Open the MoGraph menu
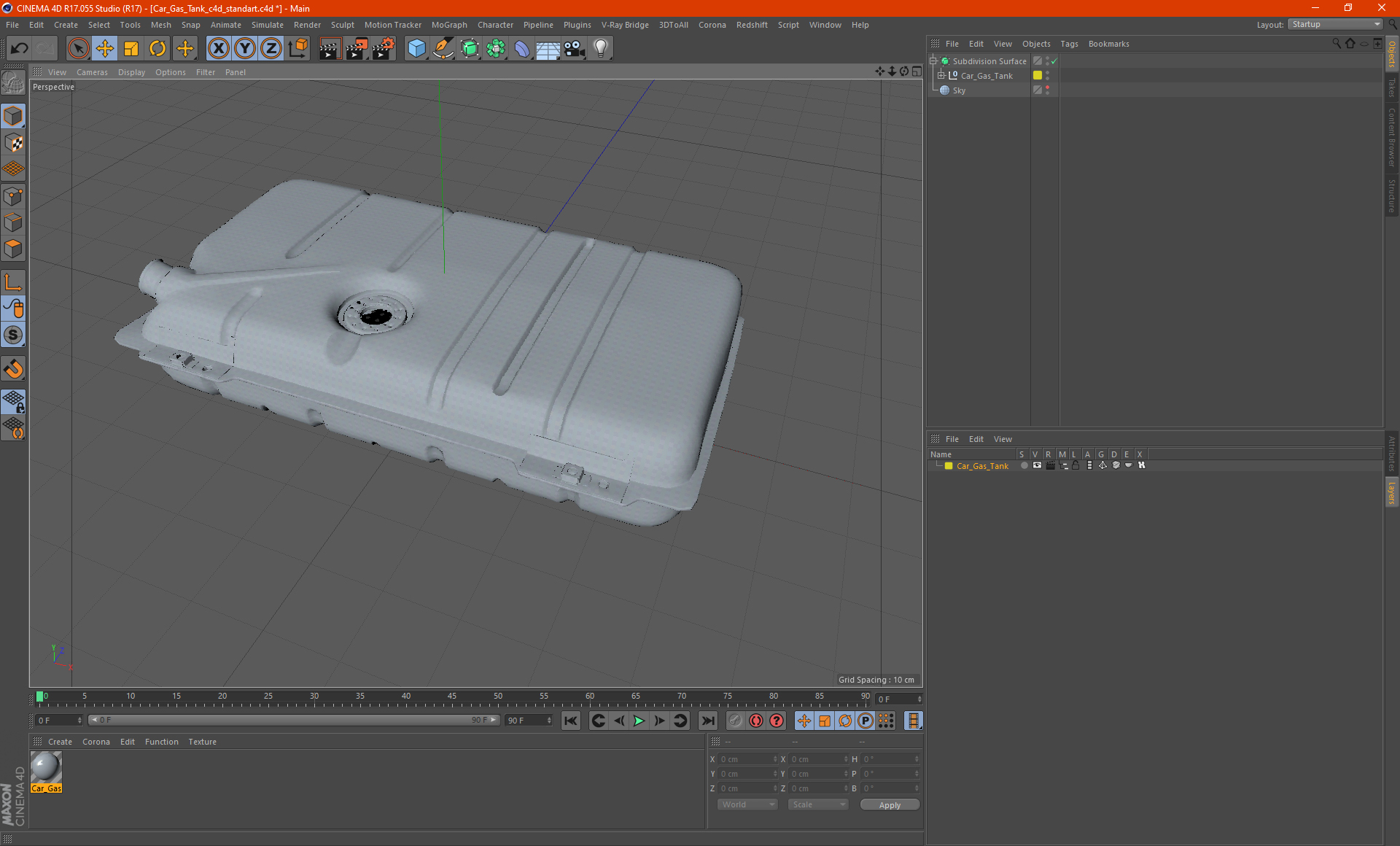Image resolution: width=1400 pixels, height=846 pixels. (x=448, y=25)
